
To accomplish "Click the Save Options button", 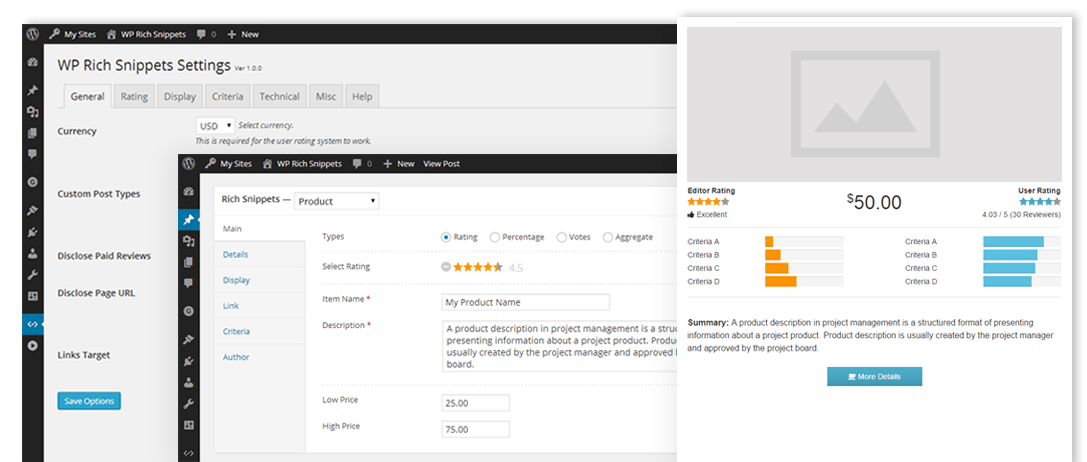I will pyautogui.click(x=89, y=401).
